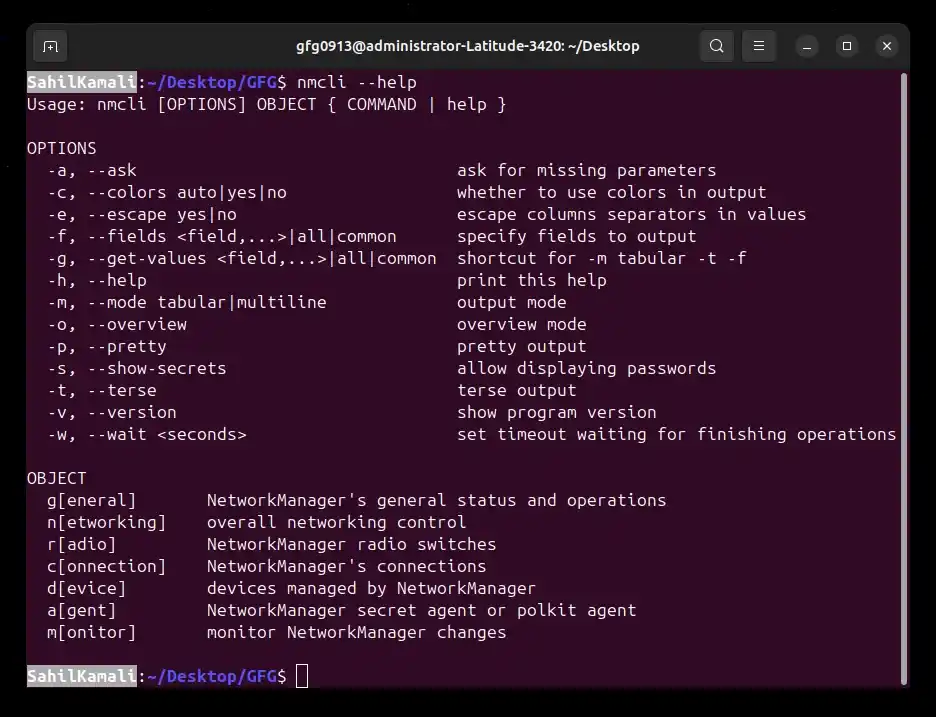936x717 pixels.
Task: Click the c[onnection] object name
Action: pyautogui.click(x=107, y=567)
